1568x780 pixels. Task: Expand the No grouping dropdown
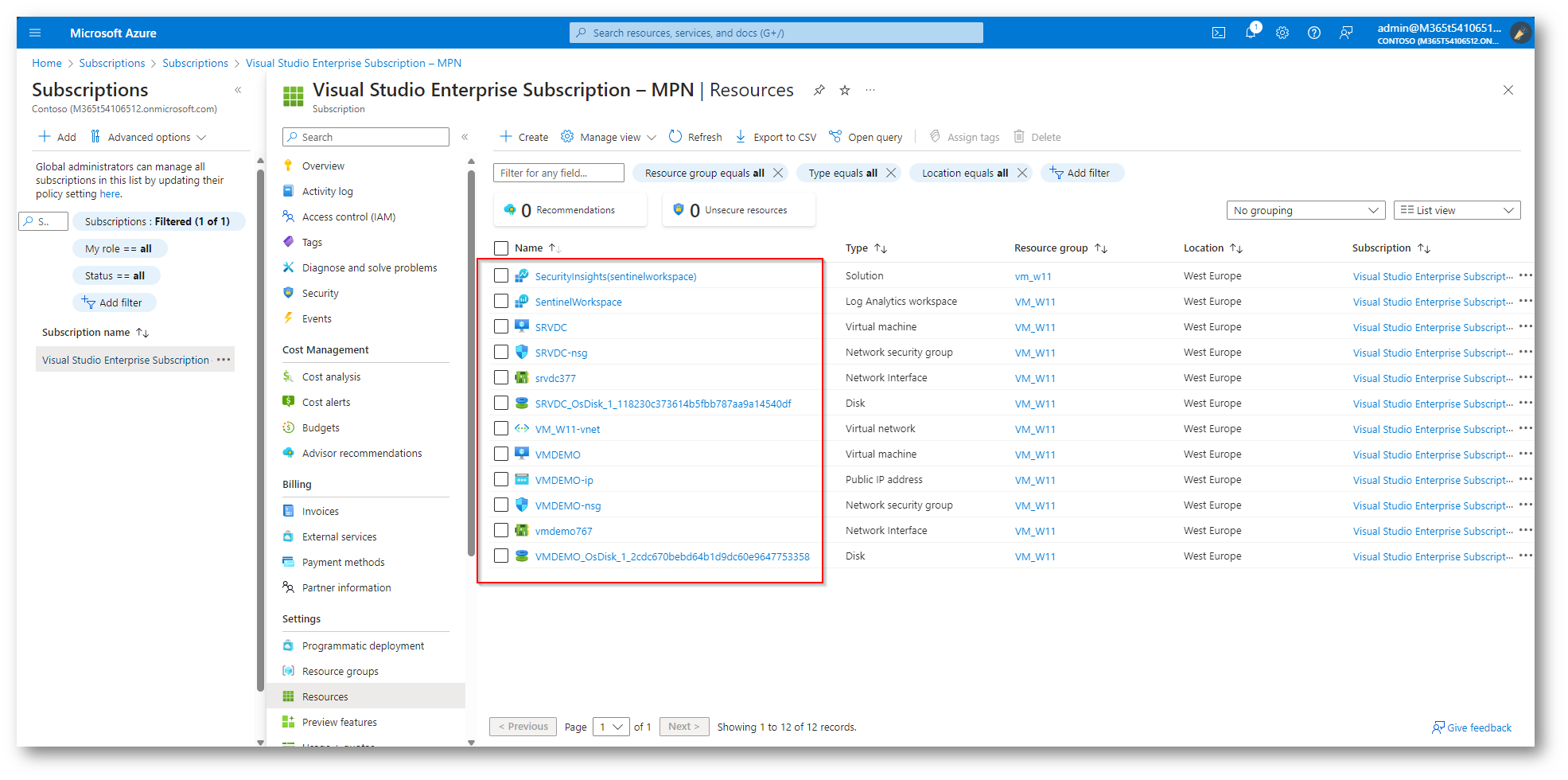tap(1305, 210)
